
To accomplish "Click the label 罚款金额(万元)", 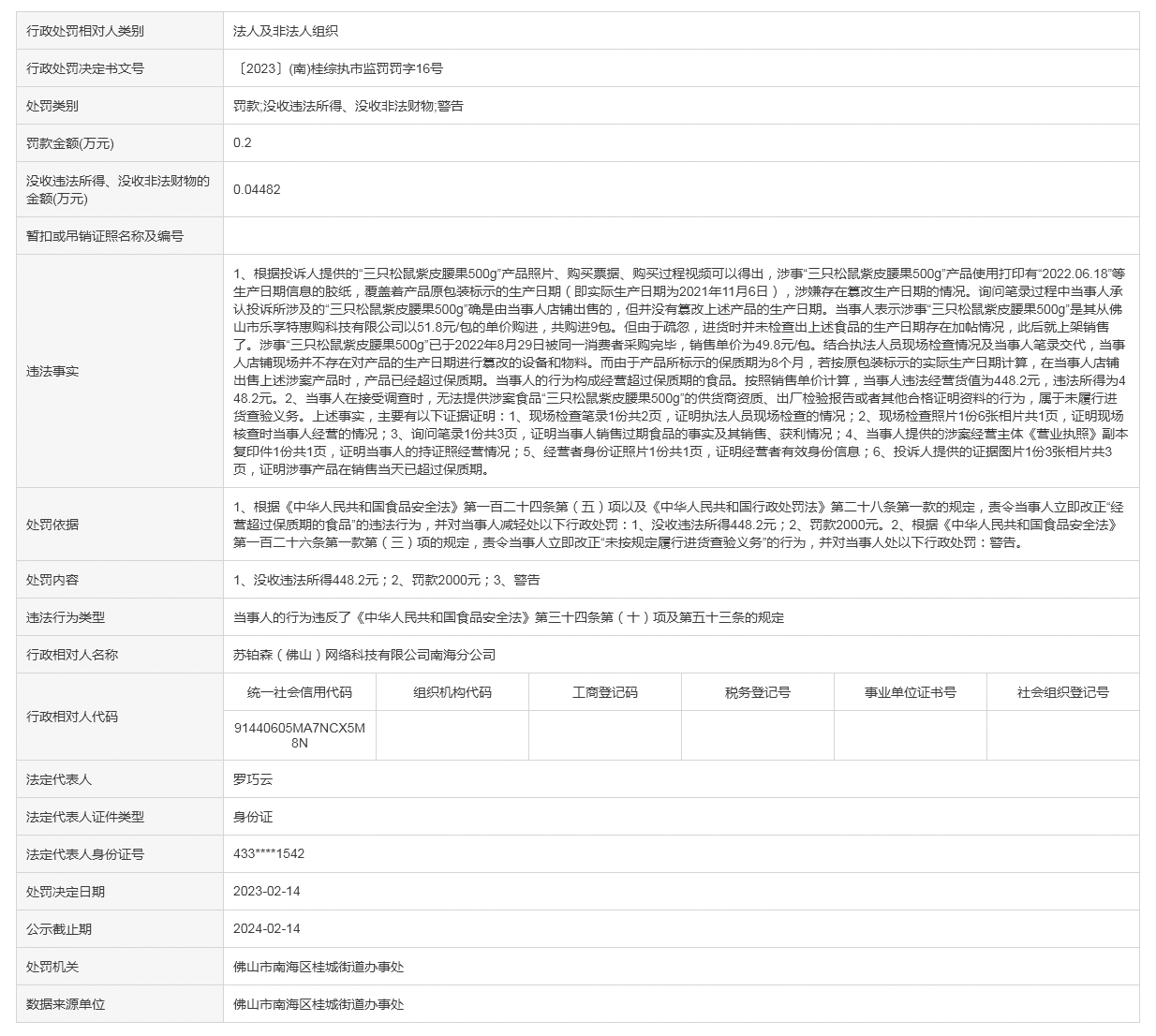I will pyautogui.click(x=70, y=143).
